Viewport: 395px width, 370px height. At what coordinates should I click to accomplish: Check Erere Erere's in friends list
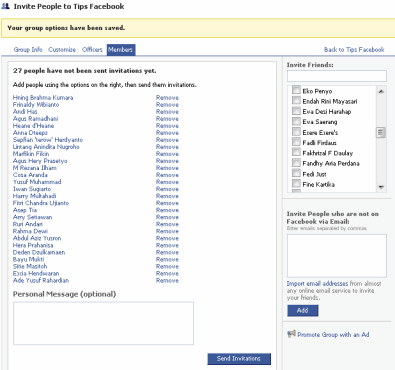click(296, 132)
